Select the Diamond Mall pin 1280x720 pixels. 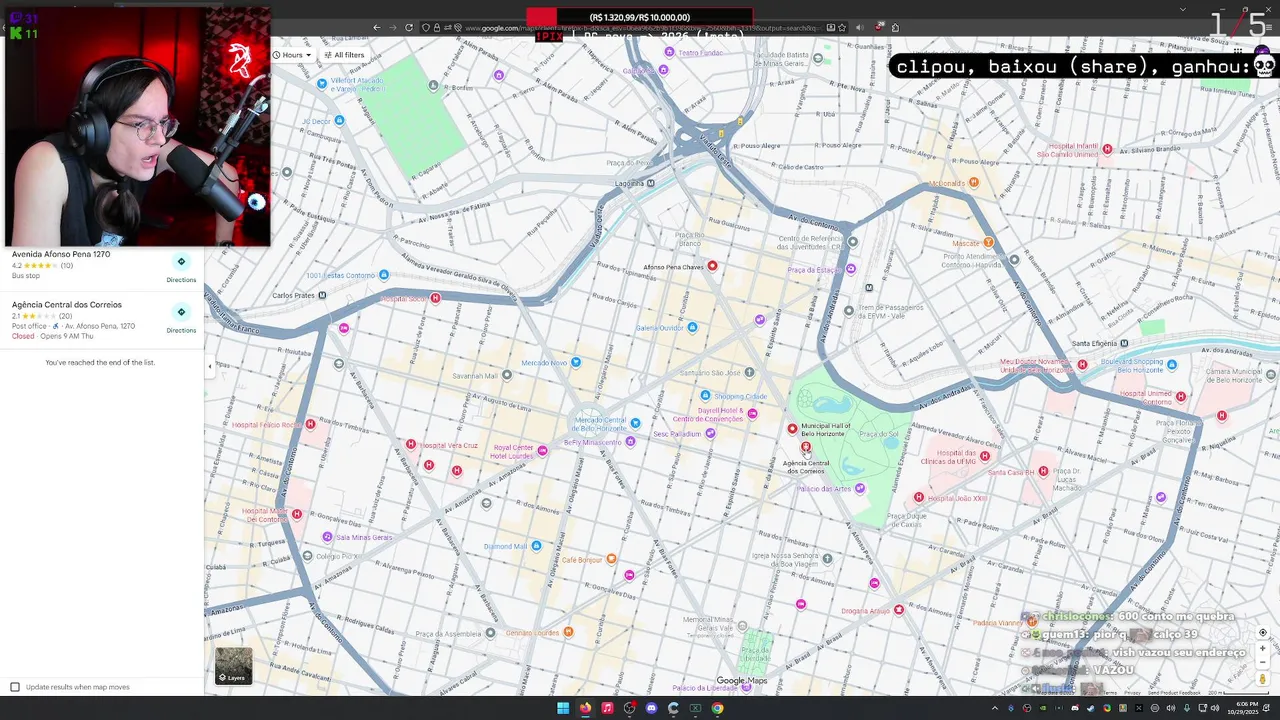[x=536, y=546]
